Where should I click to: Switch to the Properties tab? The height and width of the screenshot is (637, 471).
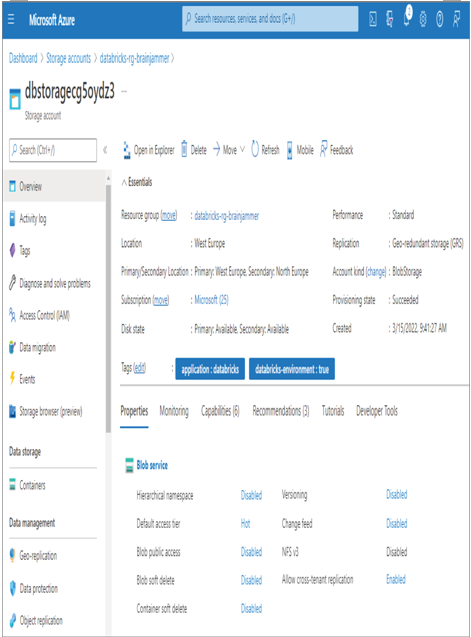134,411
